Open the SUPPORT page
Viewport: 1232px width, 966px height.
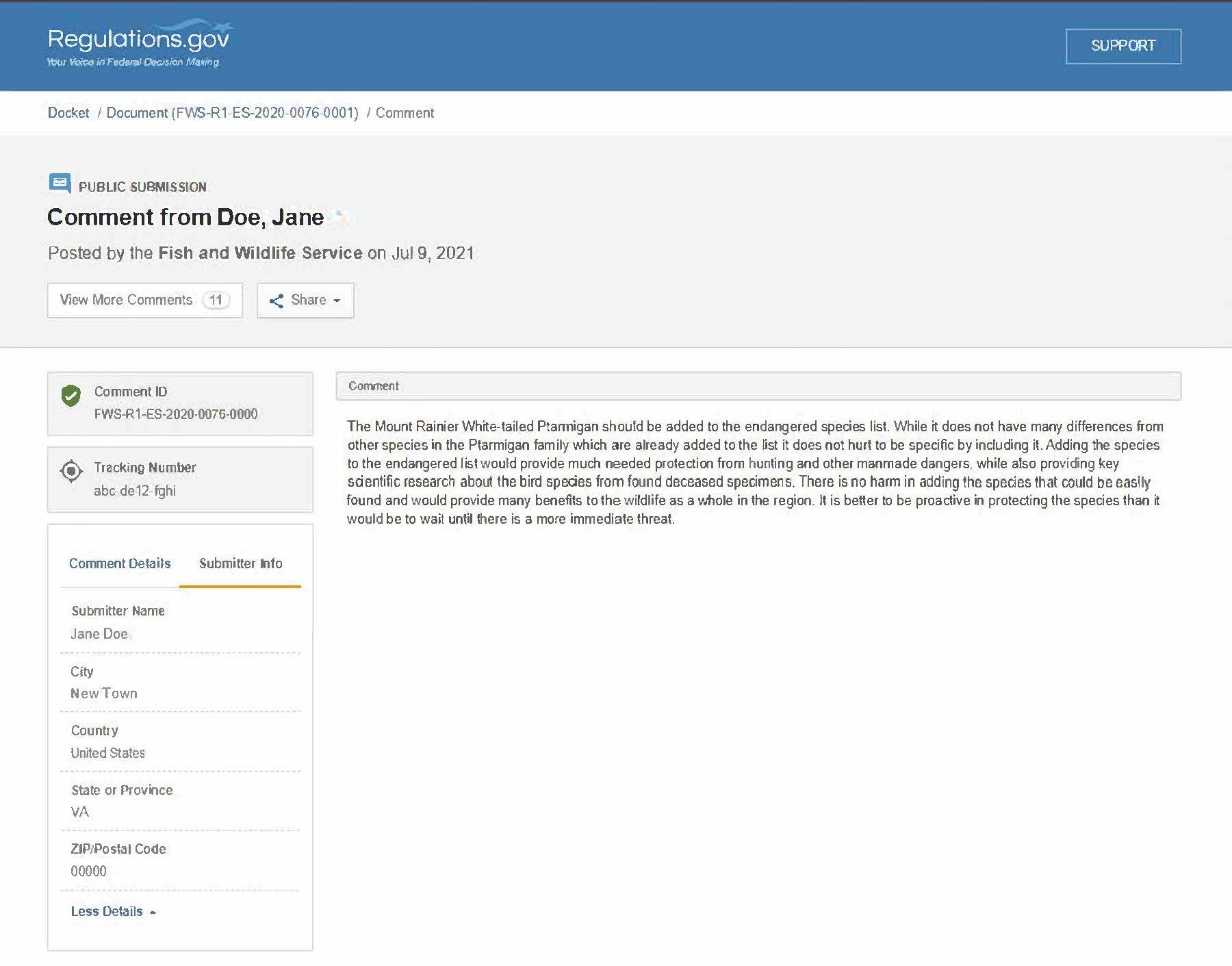click(1122, 46)
